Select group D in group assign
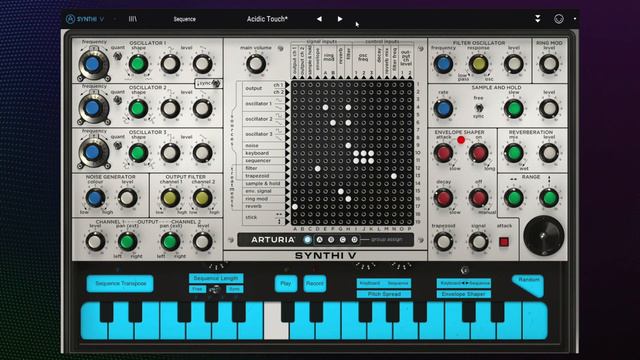Screen dimensions: 640x360 [x=354, y=240]
